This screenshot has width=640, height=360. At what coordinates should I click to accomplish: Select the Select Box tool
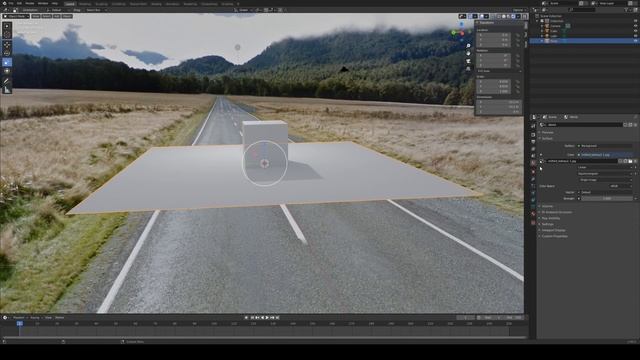[7, 26]
